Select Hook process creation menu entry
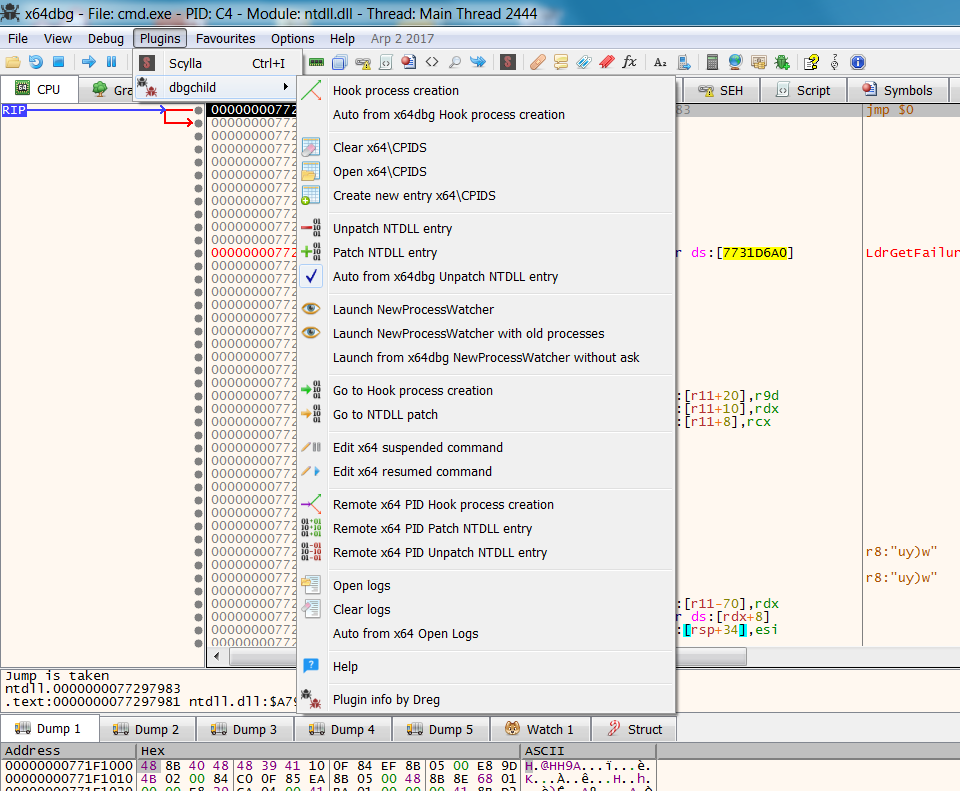This screenshot has width=960, height=791. [x=395, y=91]
